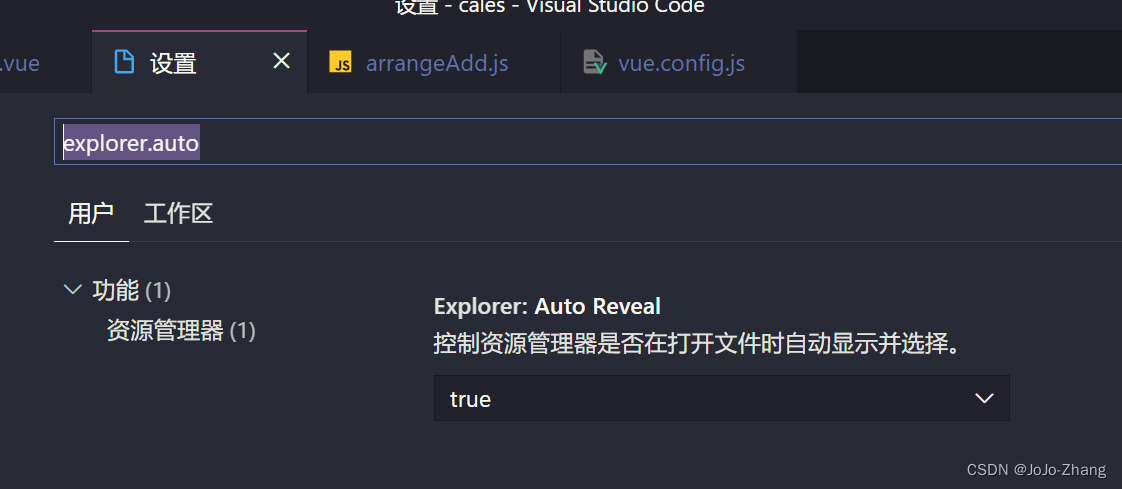Click the explorer.auto settings search box
Screen dimensions: 1122x489
pyautogui.click(x=588, y=142)
